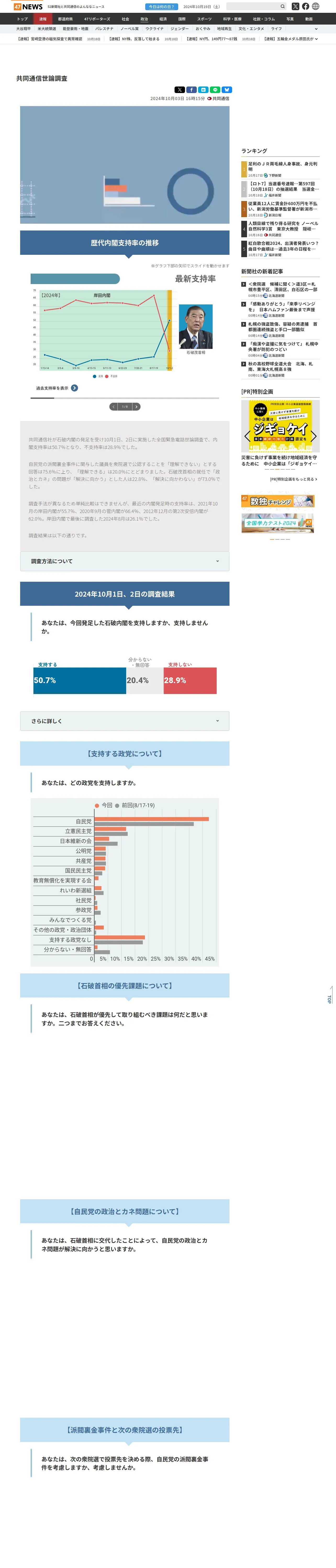Open [PR]特別企画をもっと見る link

[293, 479]
